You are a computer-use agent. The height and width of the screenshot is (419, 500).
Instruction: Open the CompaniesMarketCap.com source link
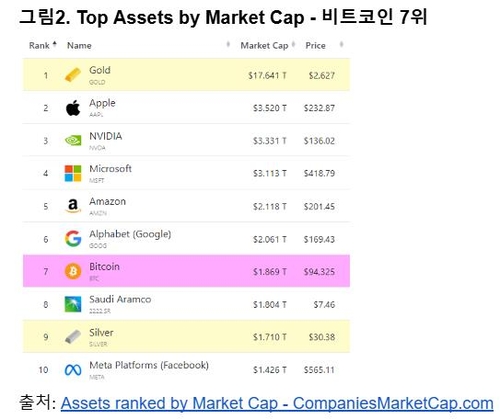(x=277, y=403)
